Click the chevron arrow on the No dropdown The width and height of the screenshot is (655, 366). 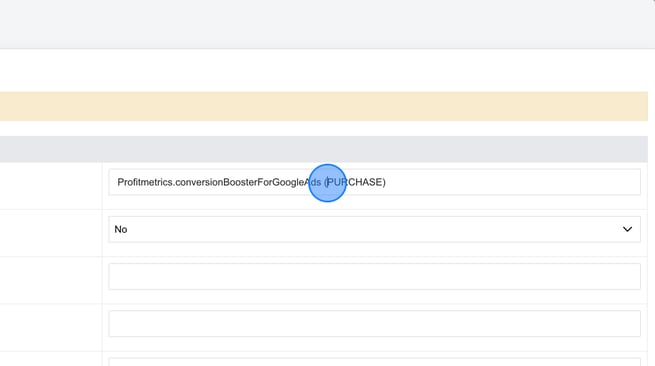(627, 229)
